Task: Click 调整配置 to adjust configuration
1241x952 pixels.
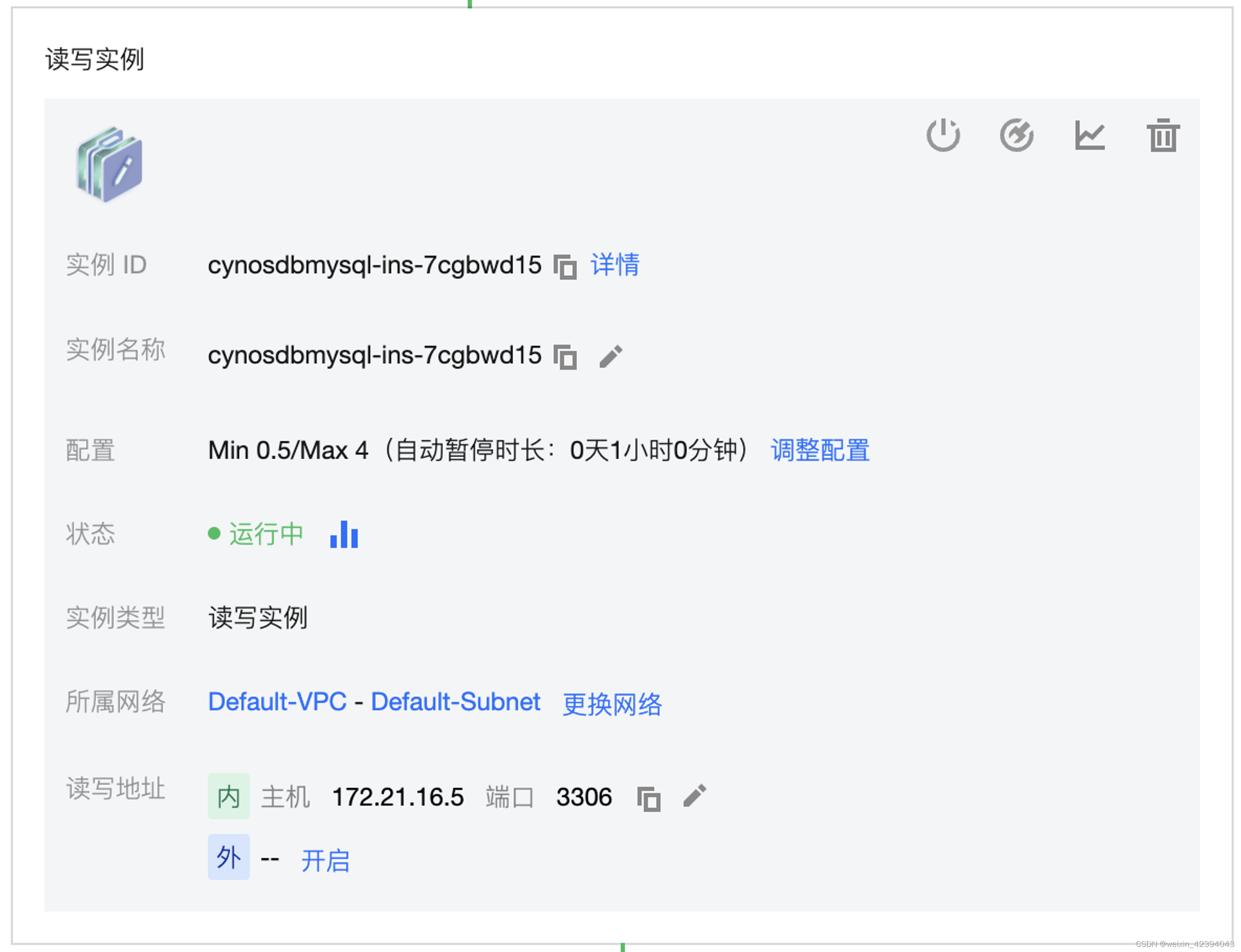Action: [x=820, y=450]
